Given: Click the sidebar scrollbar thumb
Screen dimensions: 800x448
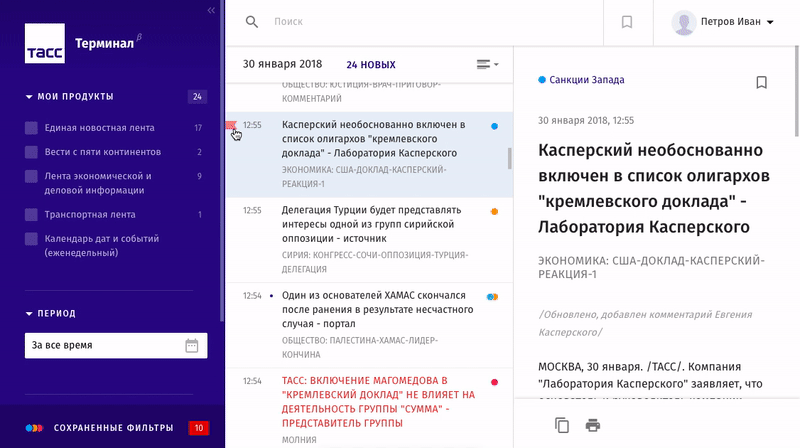Looking at the screenshot, I should (x=222, y=161).
